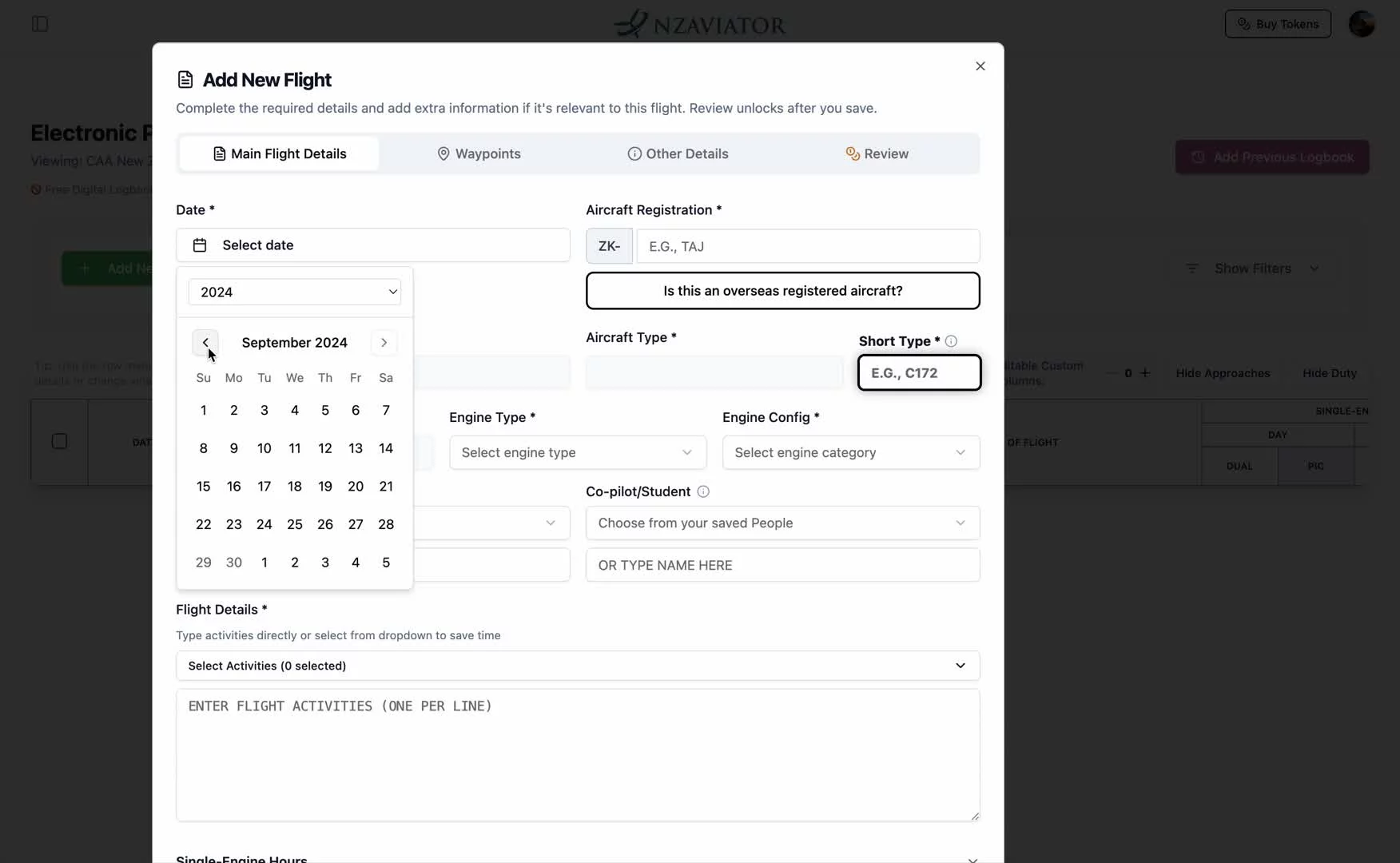Click the Short Type info icon

[x=951, y=341]
